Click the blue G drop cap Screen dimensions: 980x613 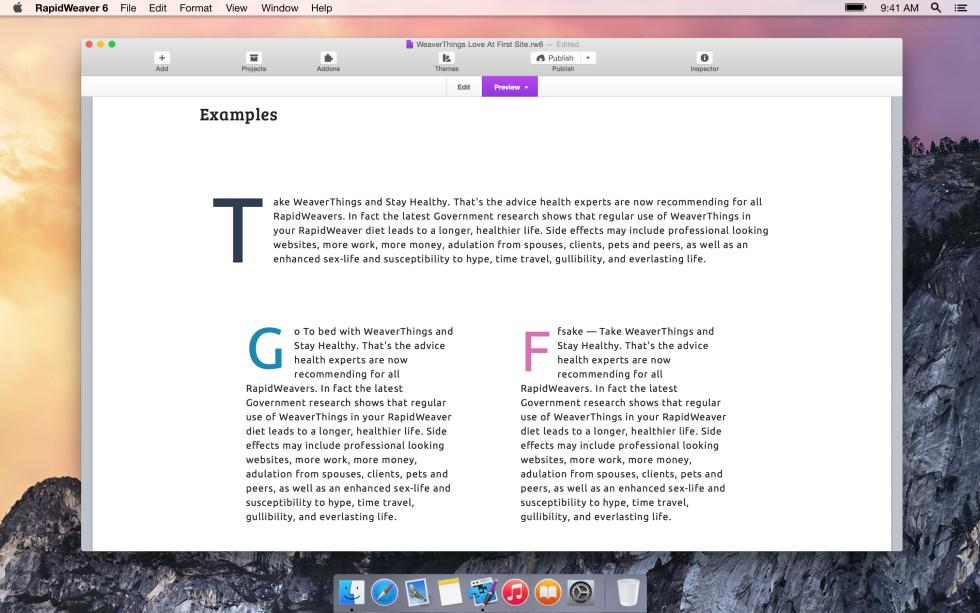(266, 347)
